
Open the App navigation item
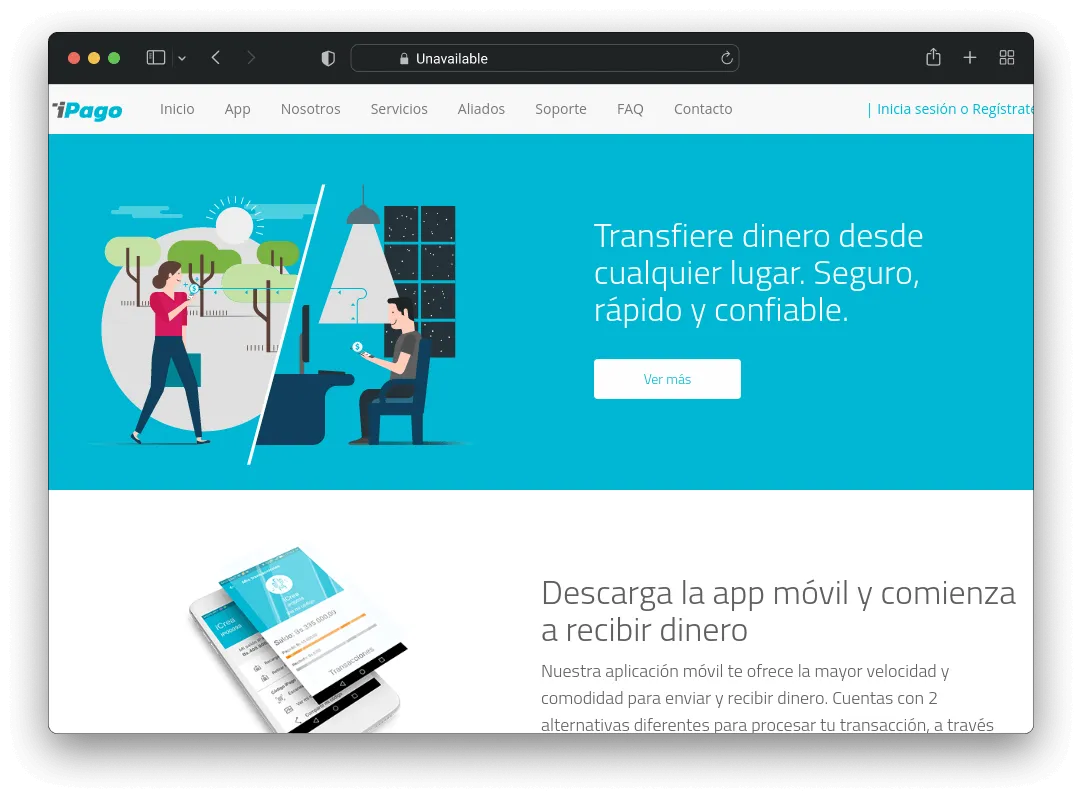237,109
